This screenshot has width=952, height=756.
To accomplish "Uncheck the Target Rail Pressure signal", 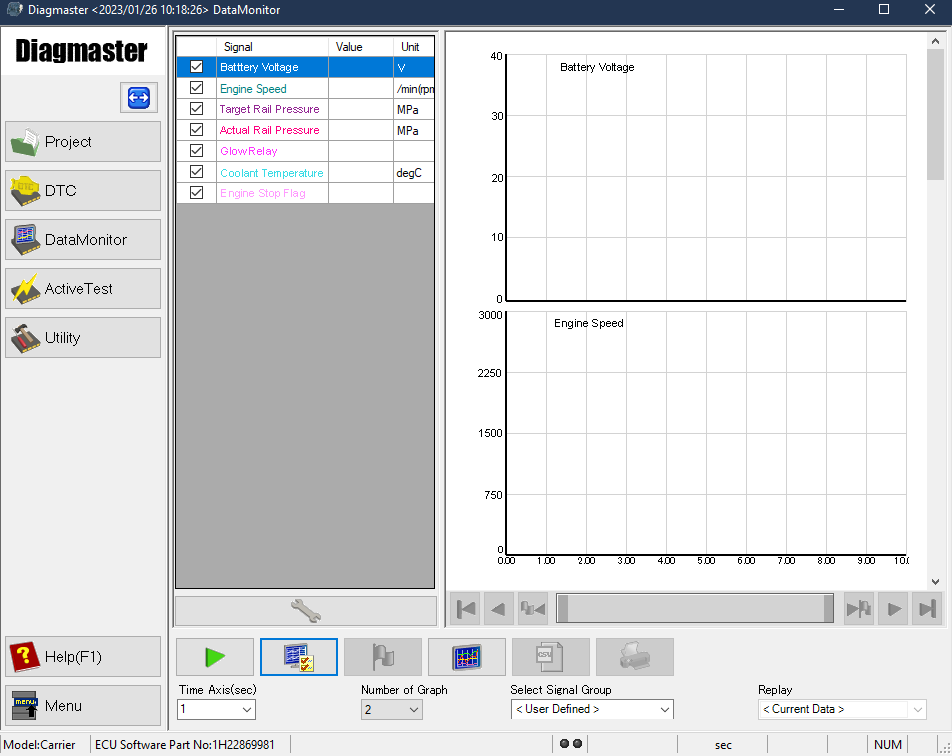I will pyautogui.click(x=196, y=109).
